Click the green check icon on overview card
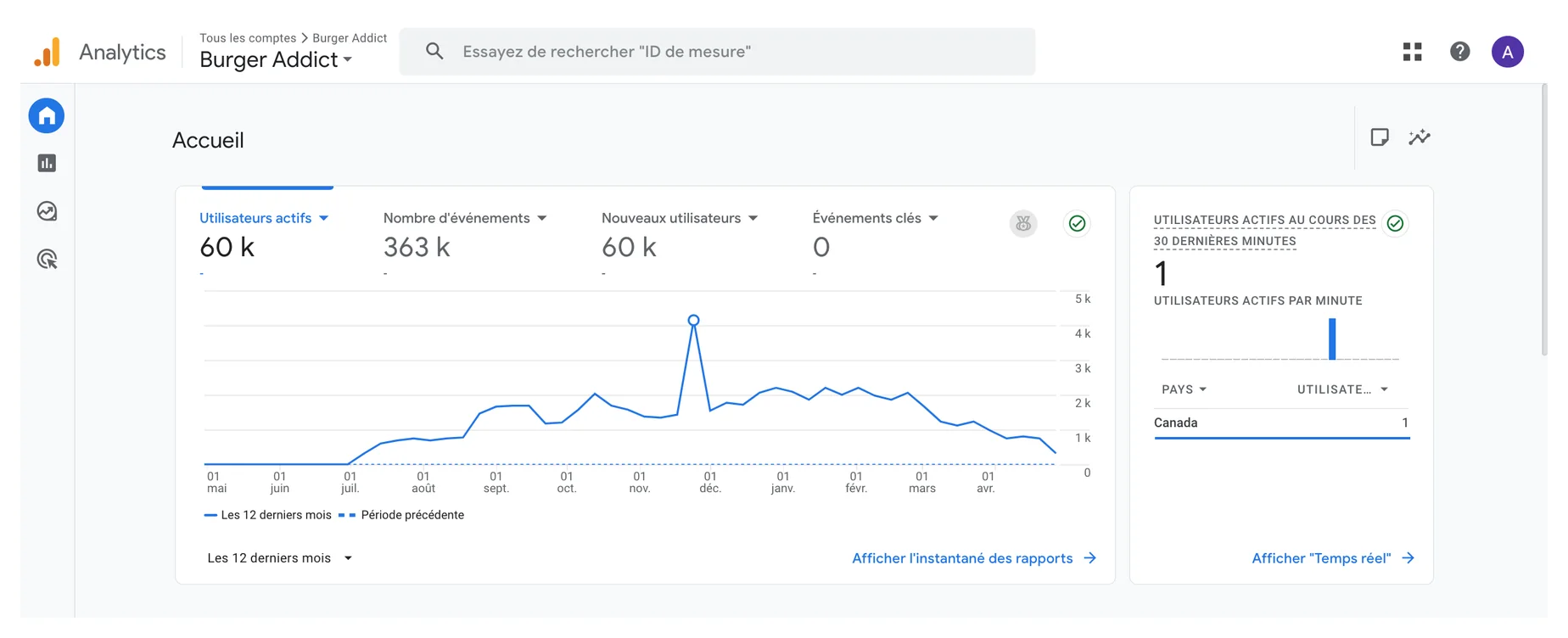Viewport: 1568px width, 638px height. (1077, 224)
